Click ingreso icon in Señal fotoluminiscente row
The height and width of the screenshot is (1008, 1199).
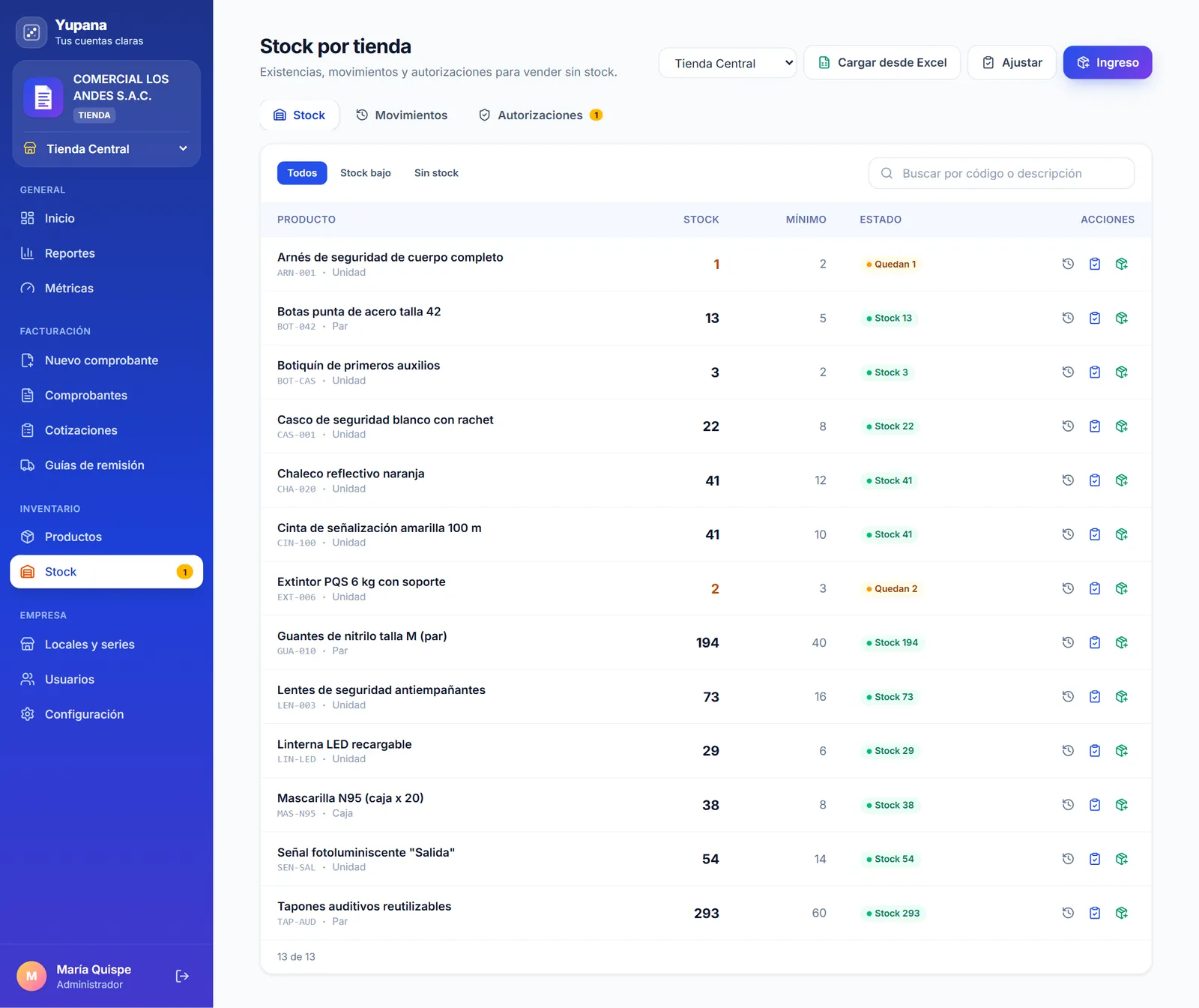coord(1122,859)
